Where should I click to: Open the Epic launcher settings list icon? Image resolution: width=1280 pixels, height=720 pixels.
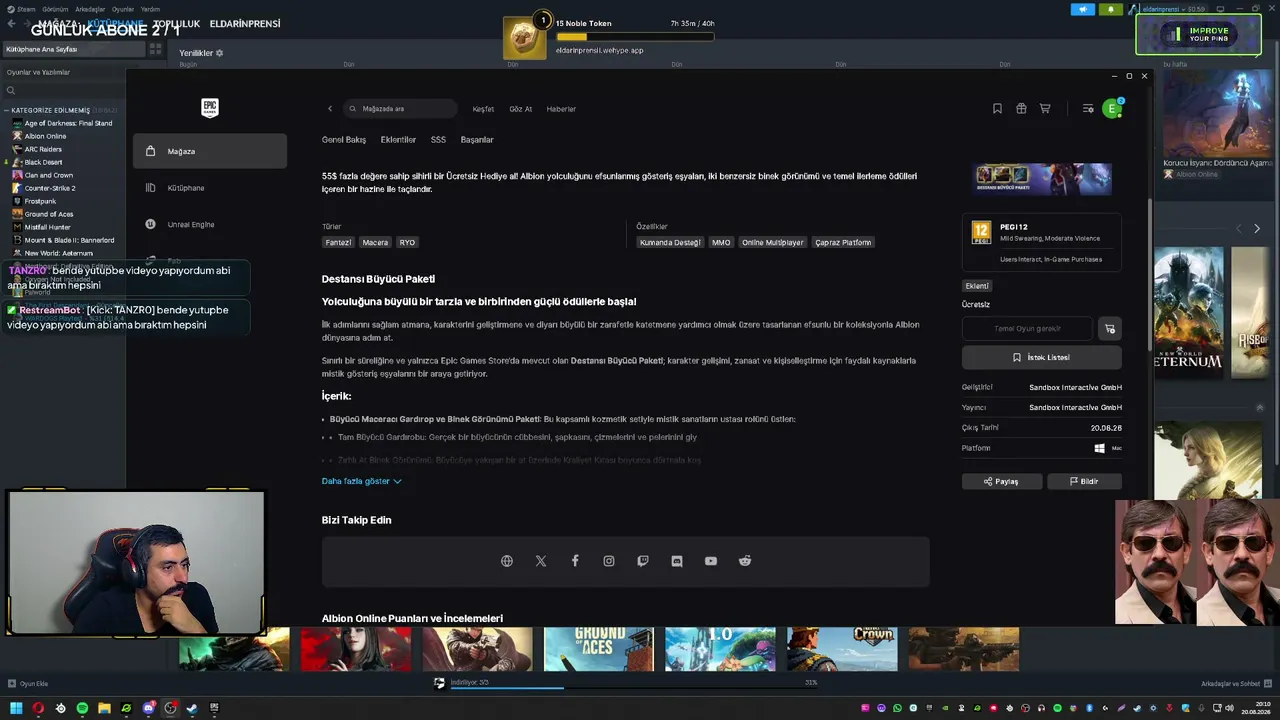1088,109
